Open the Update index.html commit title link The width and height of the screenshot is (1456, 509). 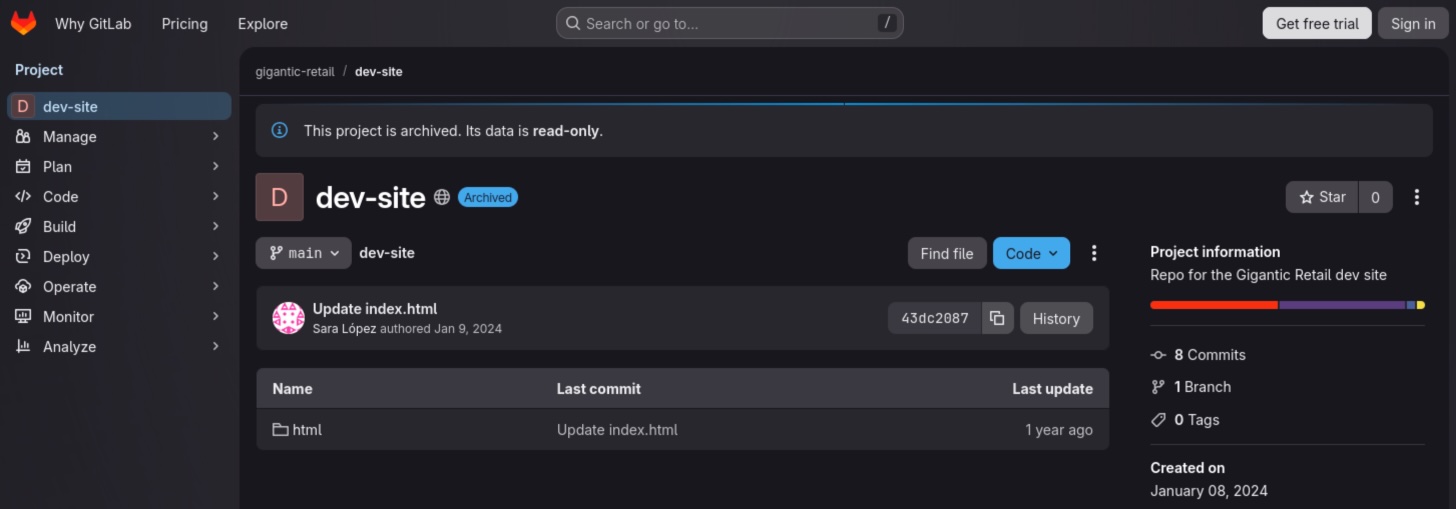(x=375, y=309)
